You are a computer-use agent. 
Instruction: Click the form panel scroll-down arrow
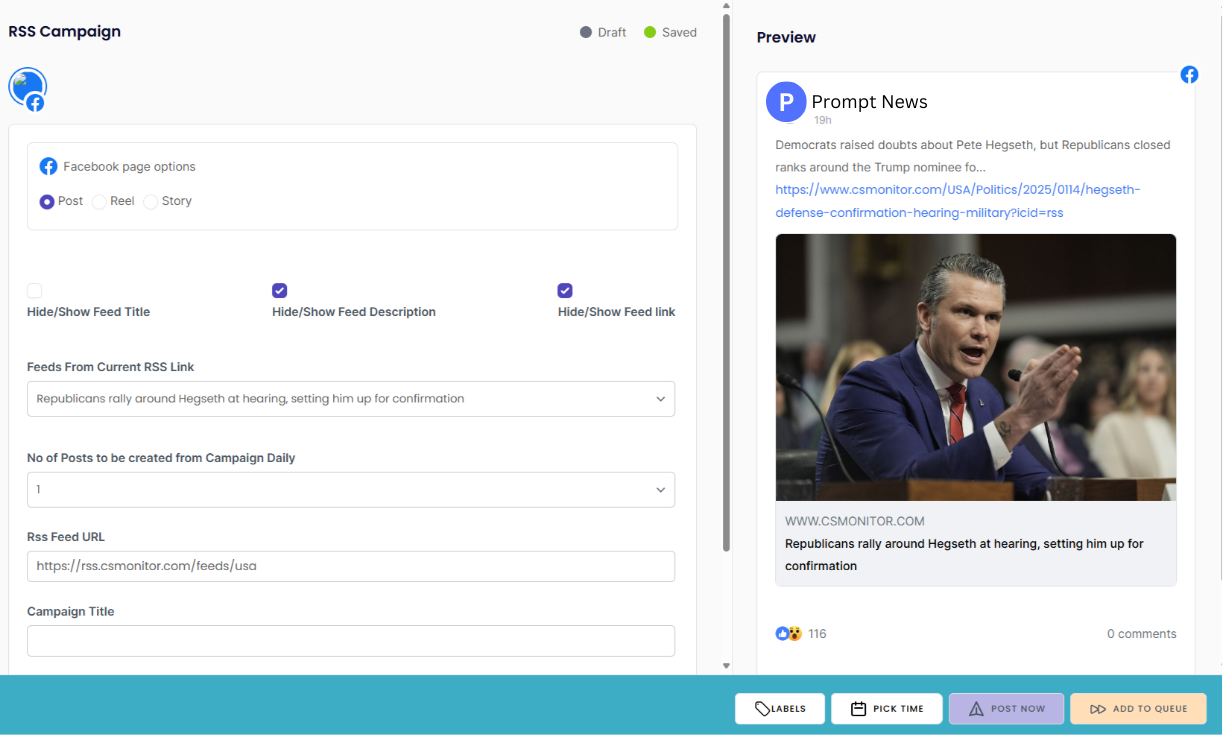[x=726, y=665]
